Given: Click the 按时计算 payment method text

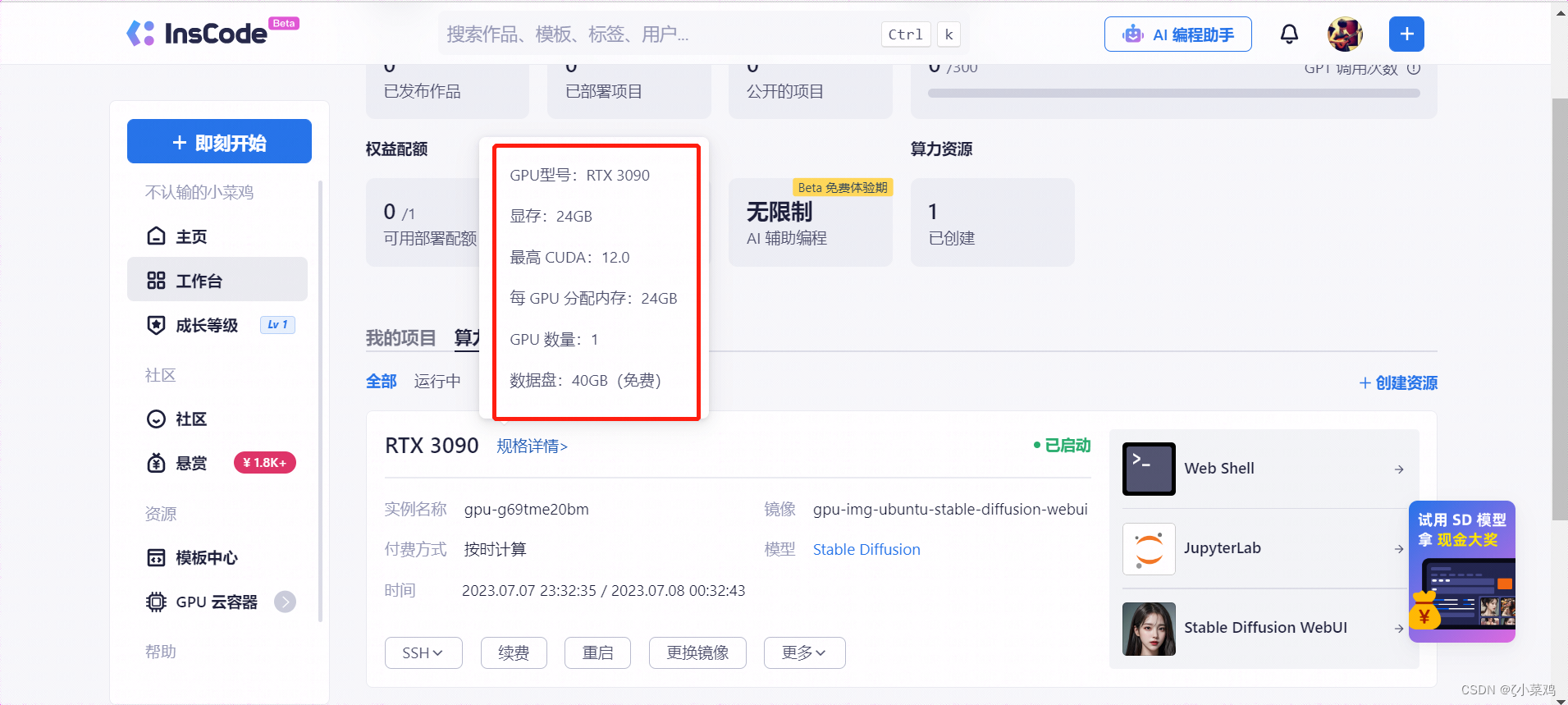Looking at the screenshot, I should pos(496,549).
